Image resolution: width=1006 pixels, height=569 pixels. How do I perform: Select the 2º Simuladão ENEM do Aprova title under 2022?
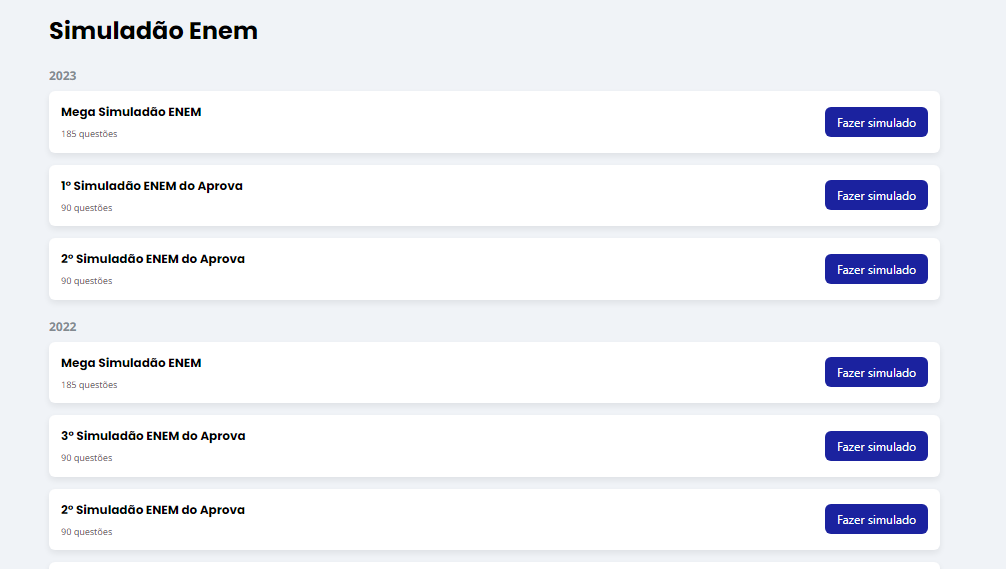pos(153,509)
